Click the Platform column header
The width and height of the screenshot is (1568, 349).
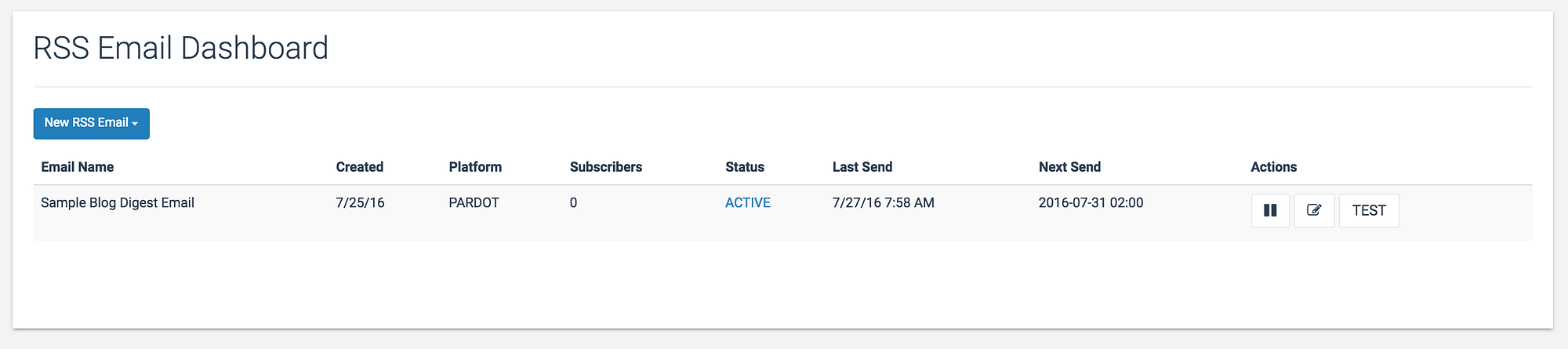point(475,167)
